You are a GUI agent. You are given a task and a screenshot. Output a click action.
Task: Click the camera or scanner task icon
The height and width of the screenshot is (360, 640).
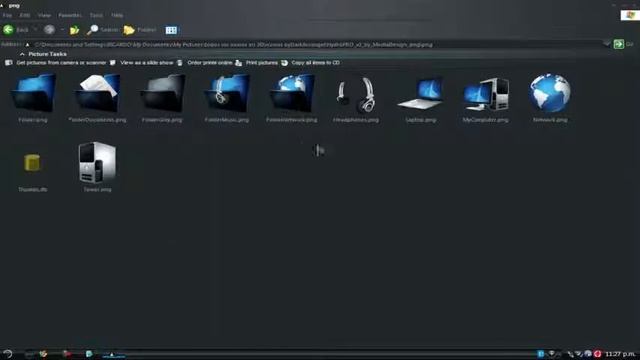click(x=9, y=63)
